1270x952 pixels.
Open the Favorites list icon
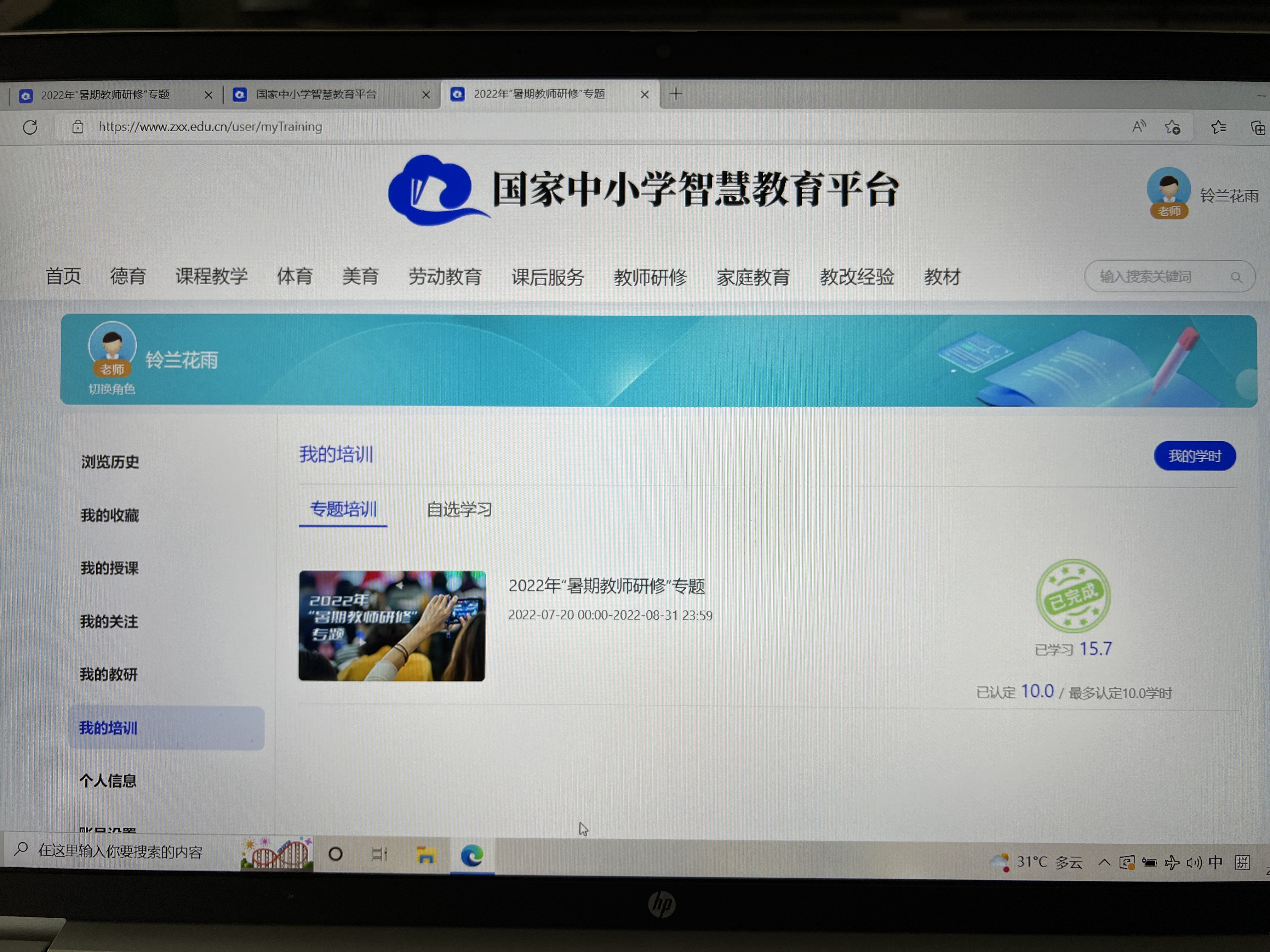pyautogui.click(x=1218, y=127)
